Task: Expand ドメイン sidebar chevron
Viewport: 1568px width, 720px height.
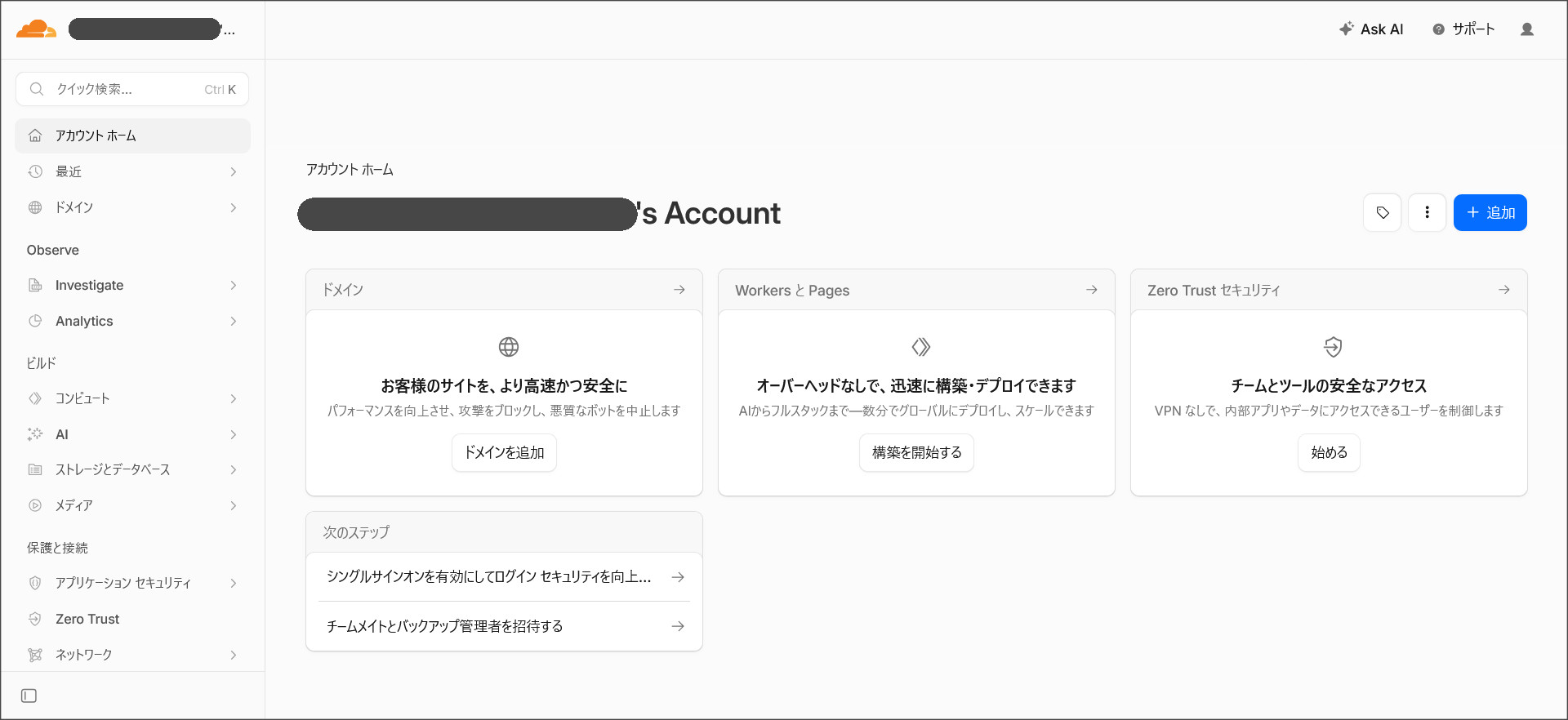Action: 234,207
